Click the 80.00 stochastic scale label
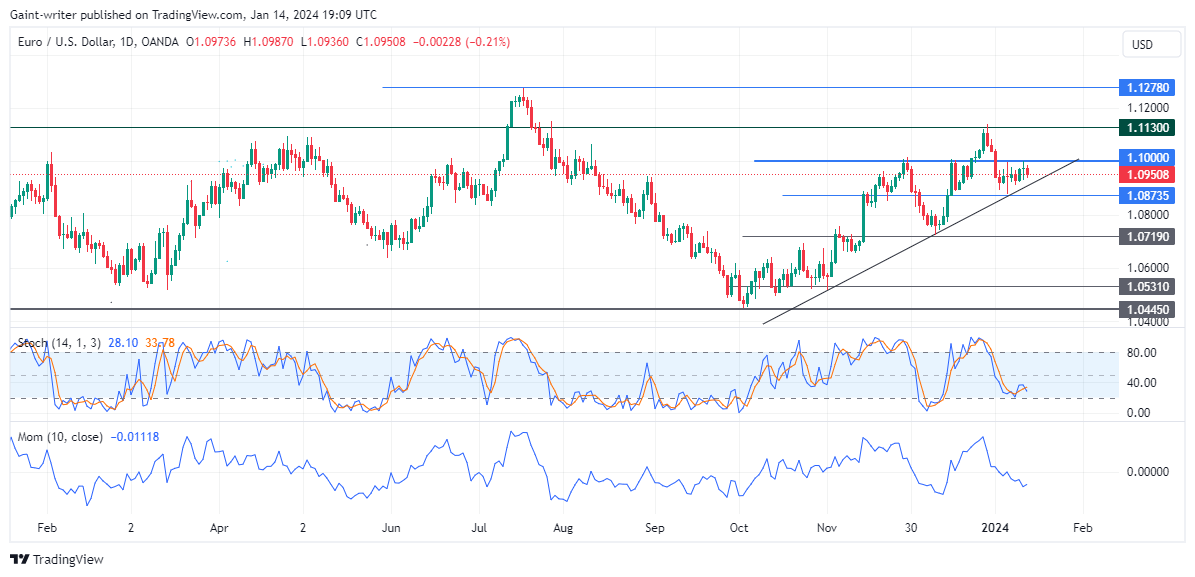Viewport: 1195px width, 577px height. click(x=1141, y=353)
